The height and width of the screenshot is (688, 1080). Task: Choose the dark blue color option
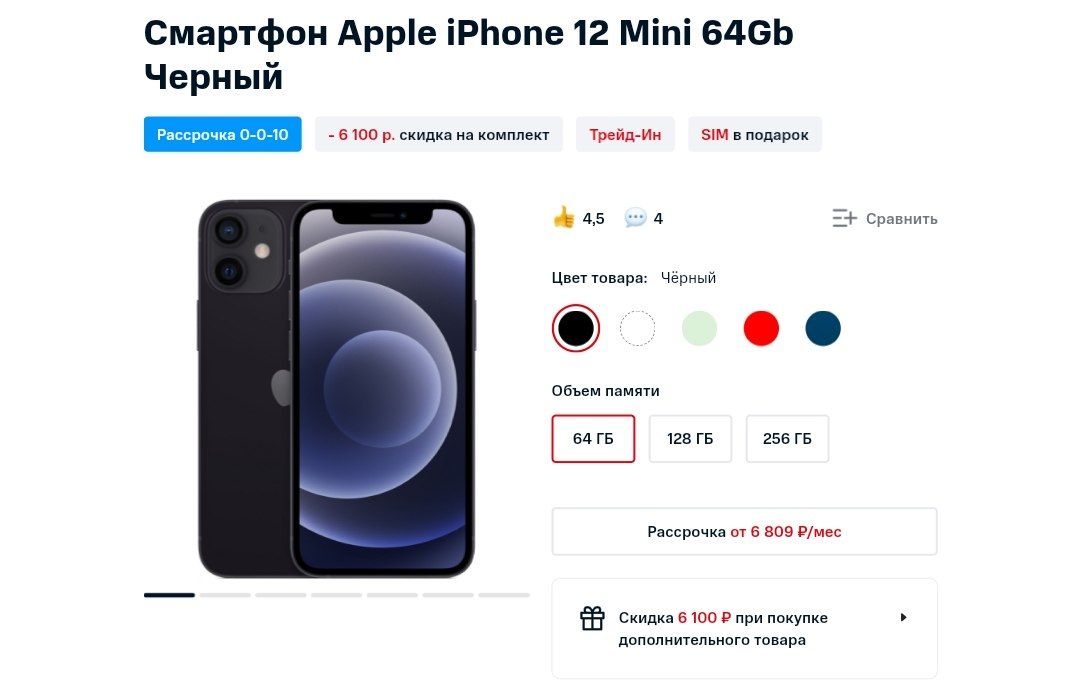tap(823, 328)
